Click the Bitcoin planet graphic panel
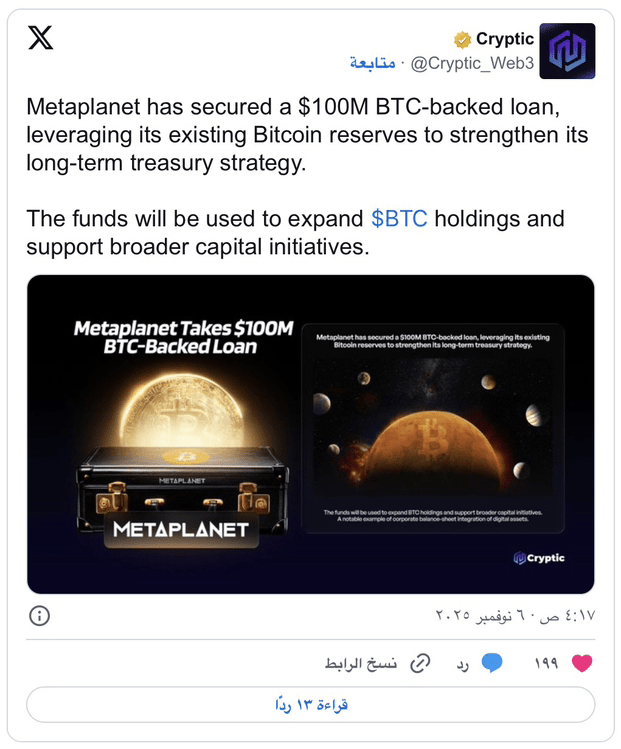The height and width of the screenshot is (749, 621). point(433,428)
